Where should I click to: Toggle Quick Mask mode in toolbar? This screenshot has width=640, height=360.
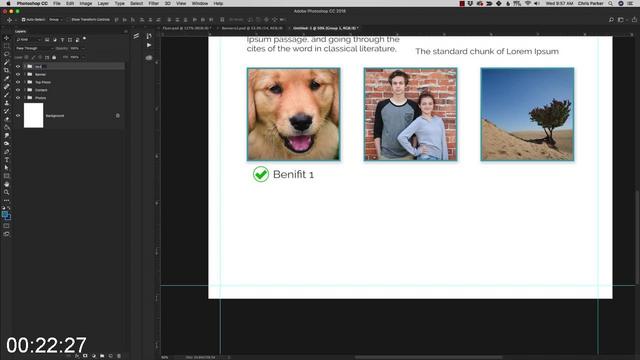coord(6,226)
